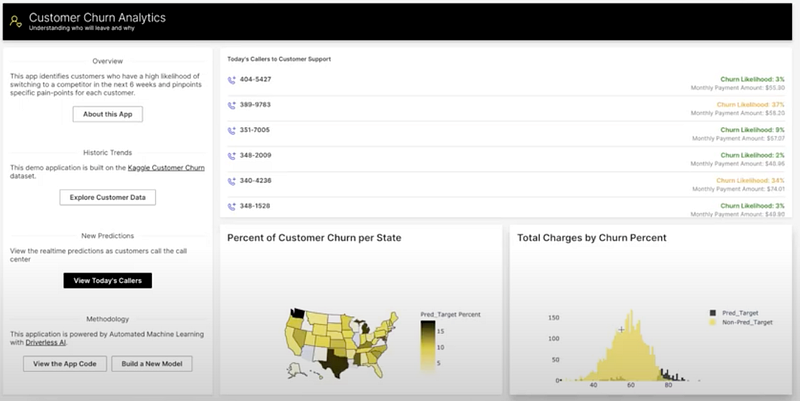Click the Build a New Model button
This screenshot has height=401, width=800.
point(151,364)
